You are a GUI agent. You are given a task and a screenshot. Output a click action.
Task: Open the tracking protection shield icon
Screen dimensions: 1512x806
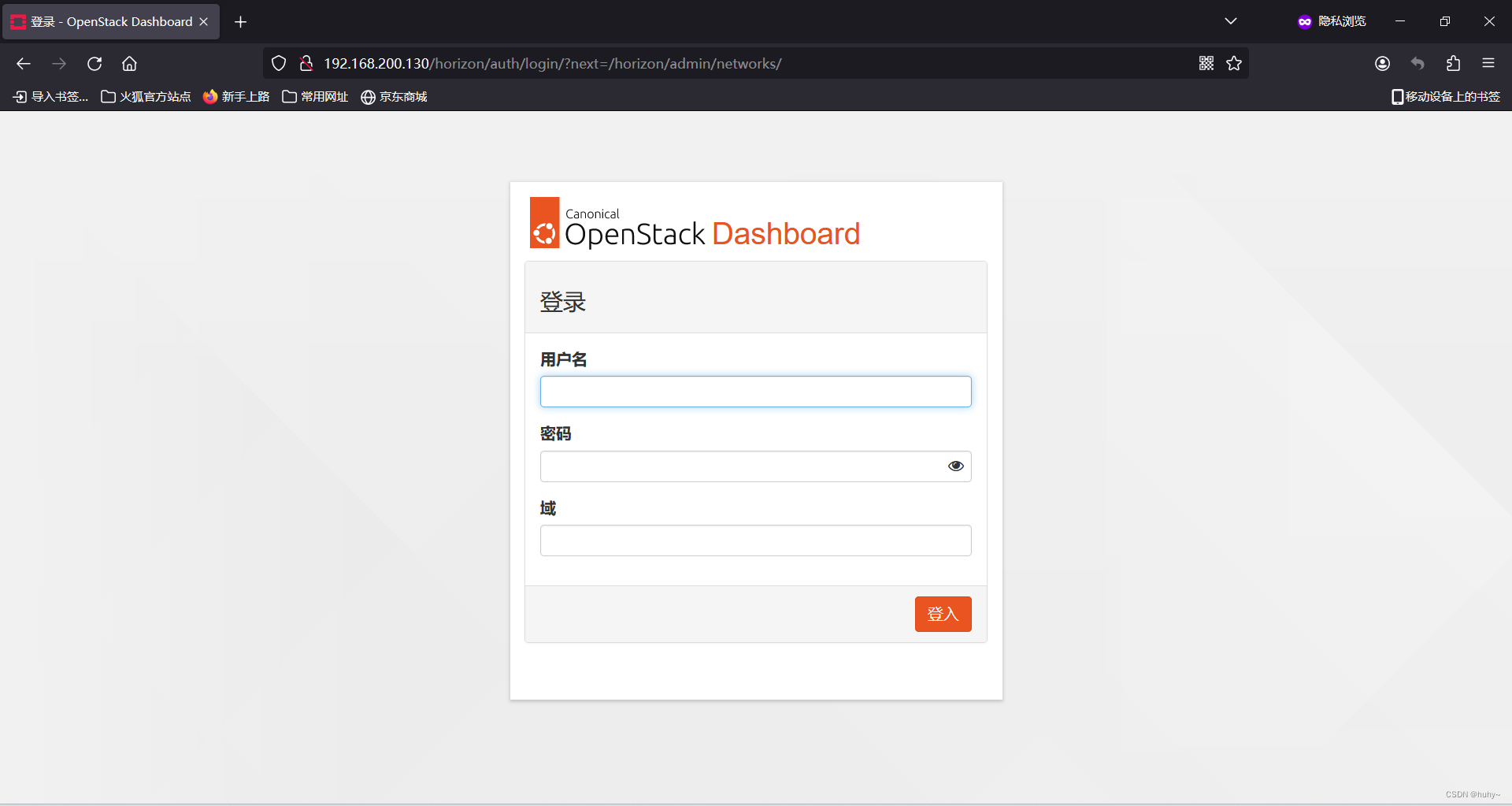(x=279, y=63)
